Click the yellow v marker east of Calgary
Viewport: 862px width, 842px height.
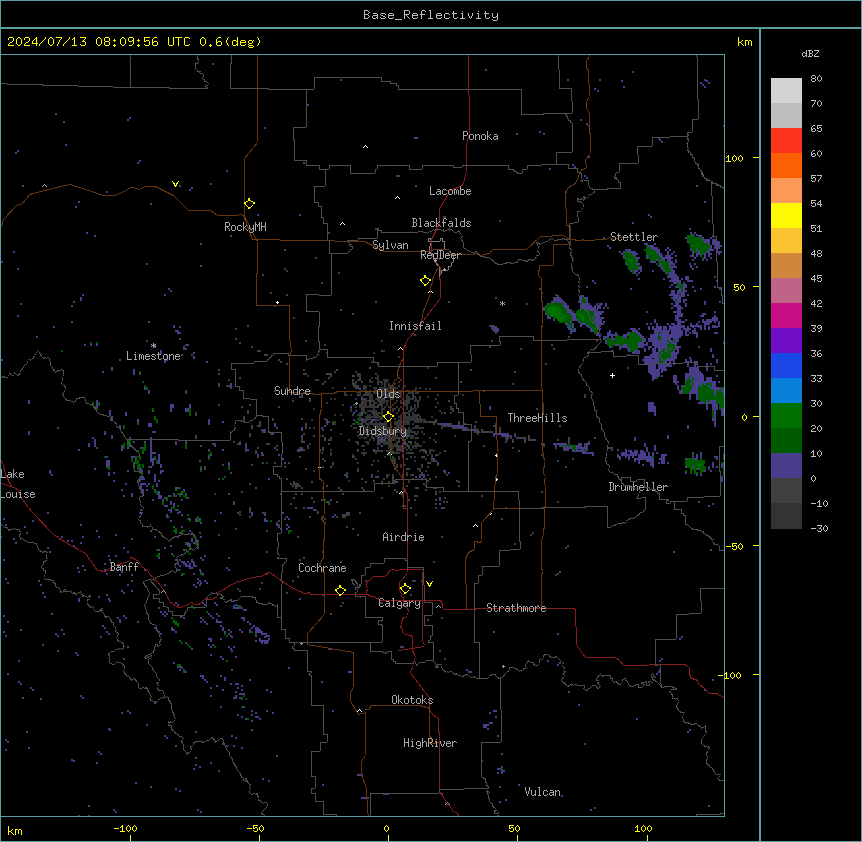coord(429,584)
